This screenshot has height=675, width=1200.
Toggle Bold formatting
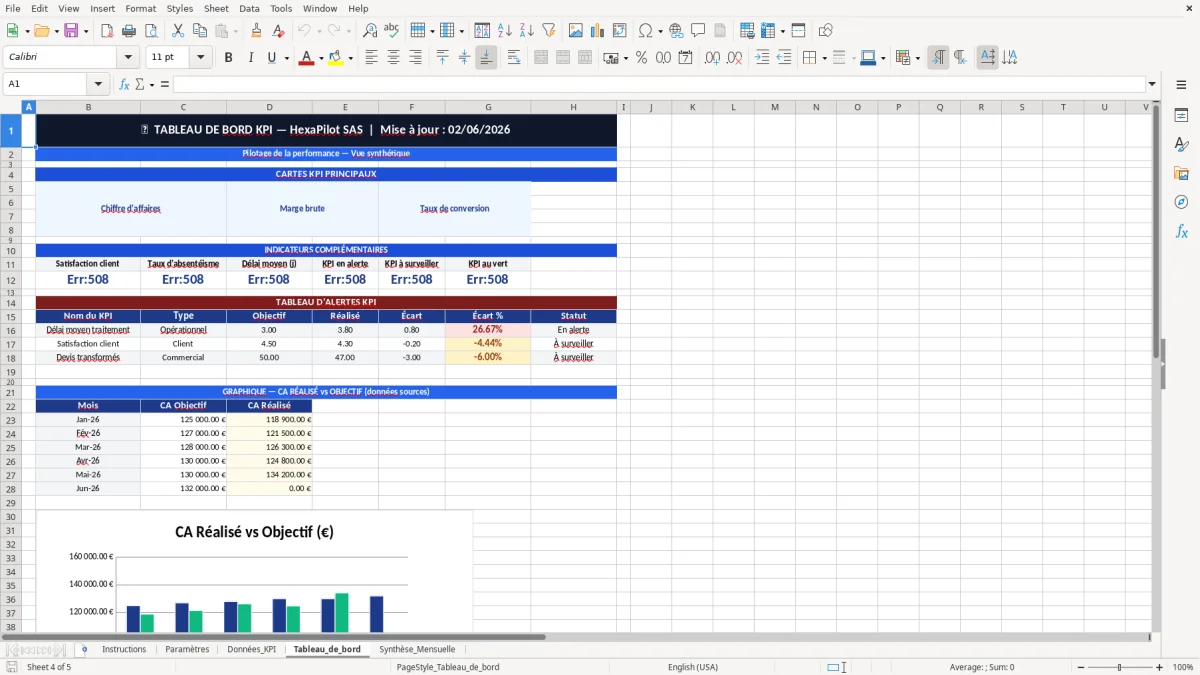coord(229,58)
